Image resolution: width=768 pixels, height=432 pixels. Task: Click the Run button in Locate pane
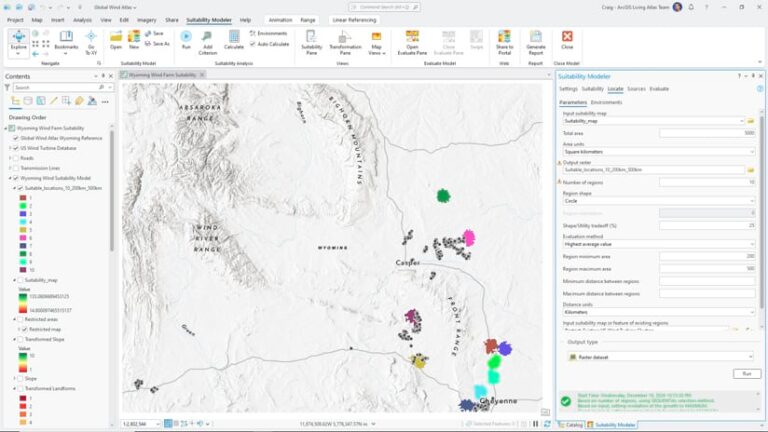[x=747, y=374]
